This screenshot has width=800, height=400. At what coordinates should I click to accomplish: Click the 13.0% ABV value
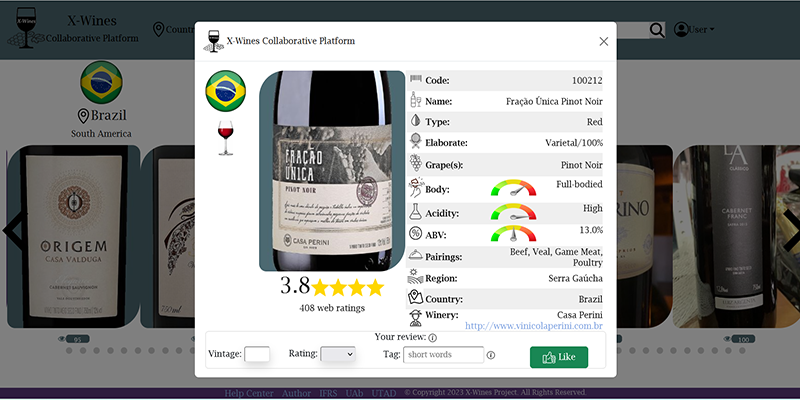(591, 230)
